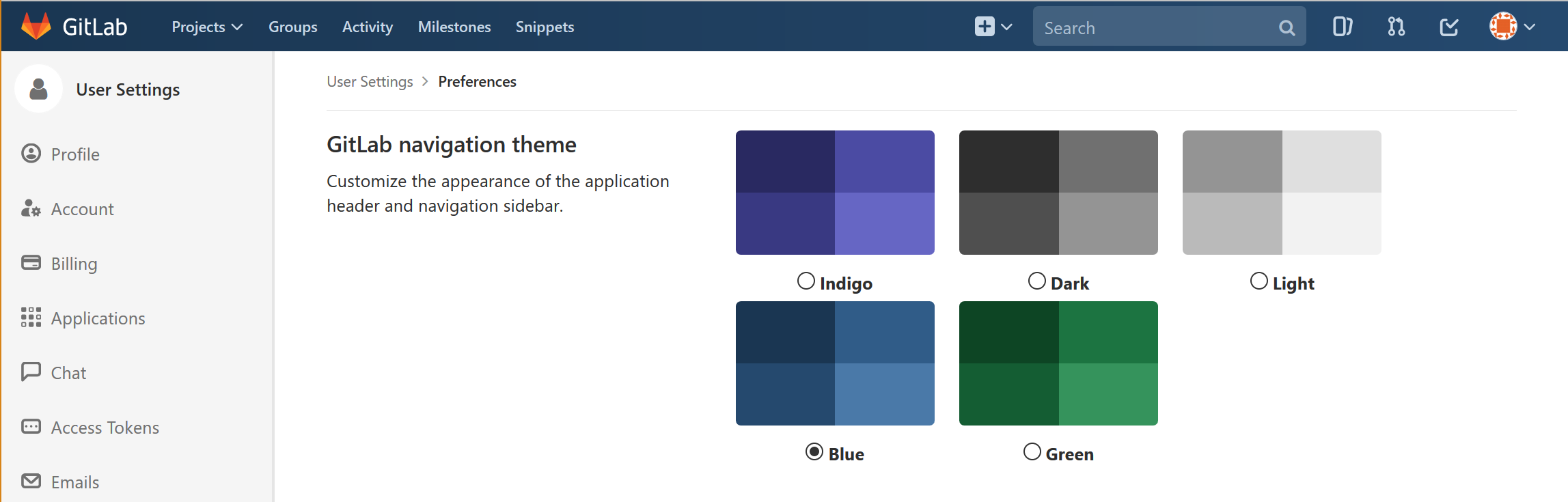Open merge requests icon in header

[x=1396, y=27]
